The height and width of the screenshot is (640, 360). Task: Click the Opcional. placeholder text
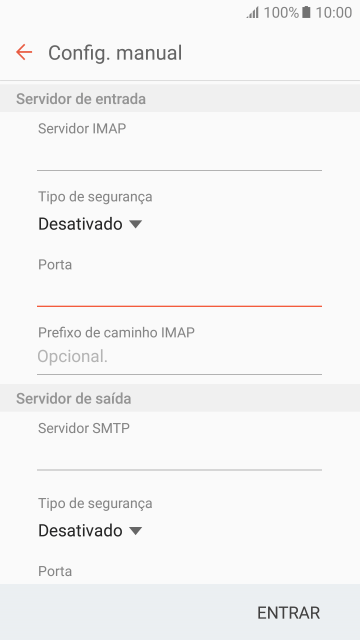pyautogui.click(x=73, y=356)
